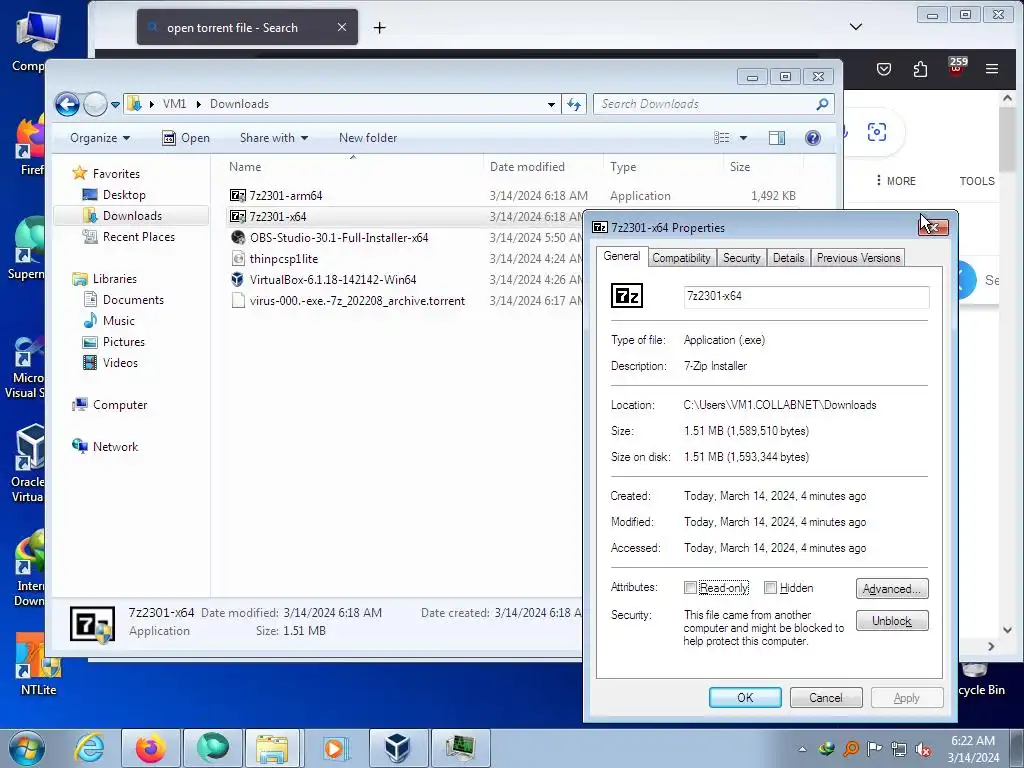Open the Organize menu
This screenshot has width=1024, height=768.
(100, 138)
